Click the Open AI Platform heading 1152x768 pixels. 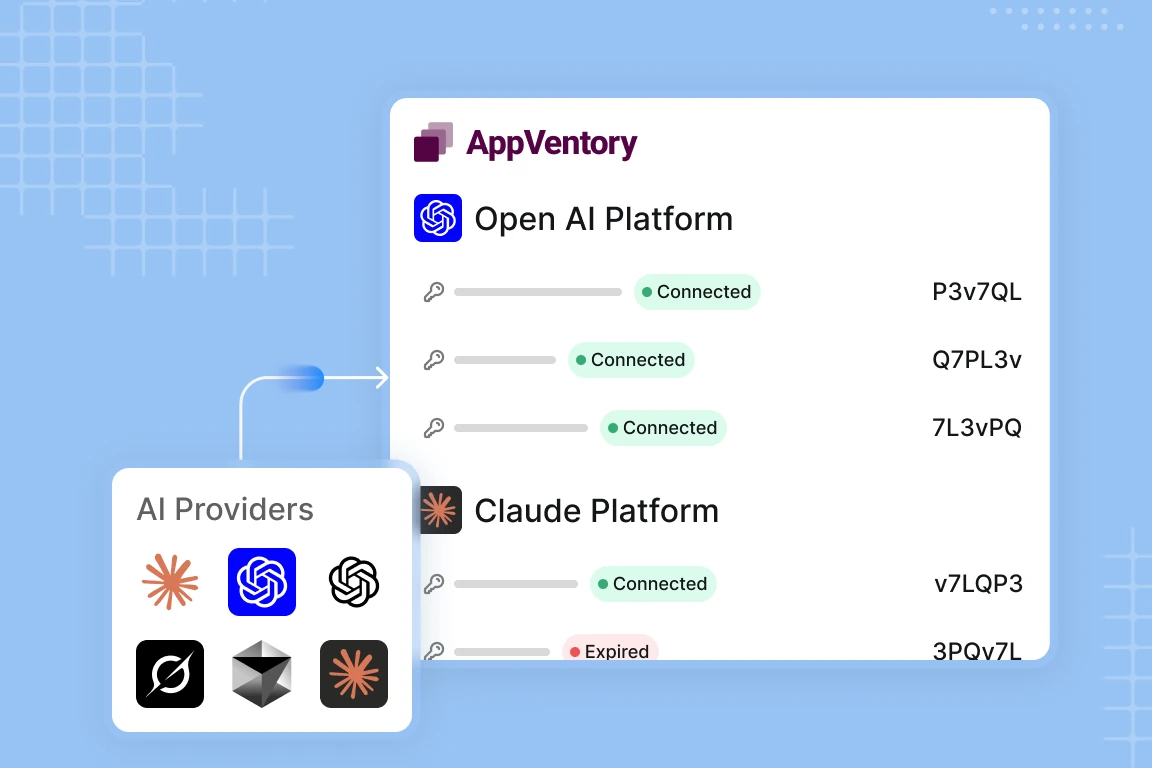click(604, 219)
